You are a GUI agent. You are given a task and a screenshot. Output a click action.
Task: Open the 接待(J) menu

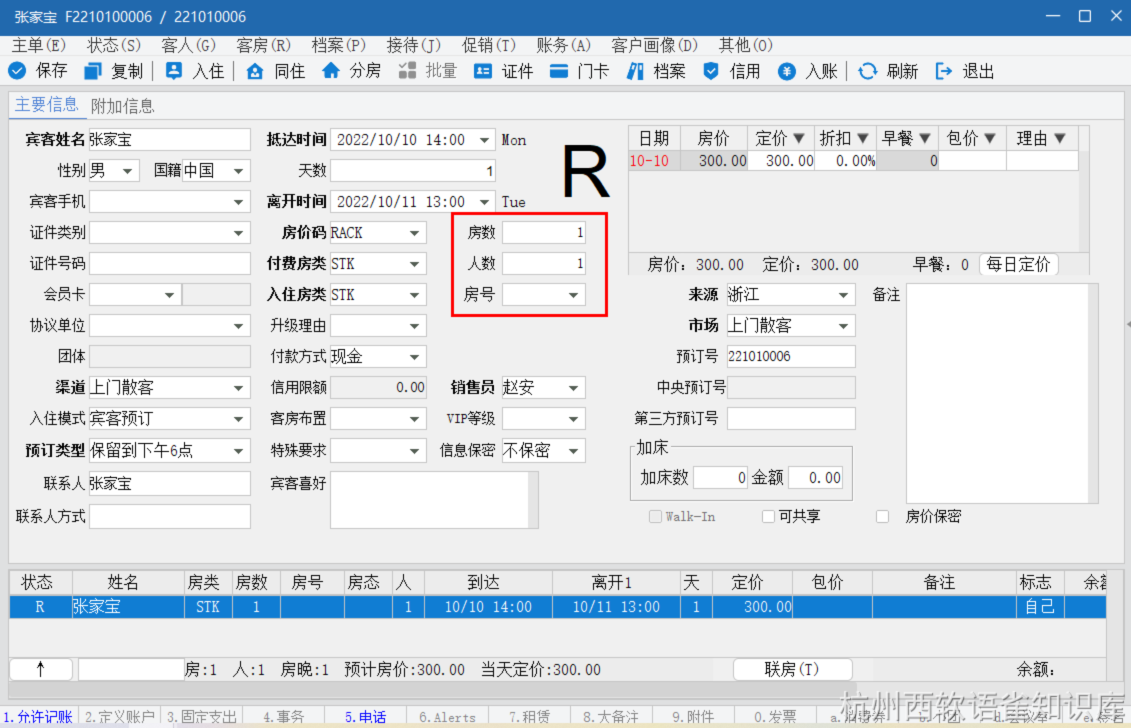click(414, 45)
